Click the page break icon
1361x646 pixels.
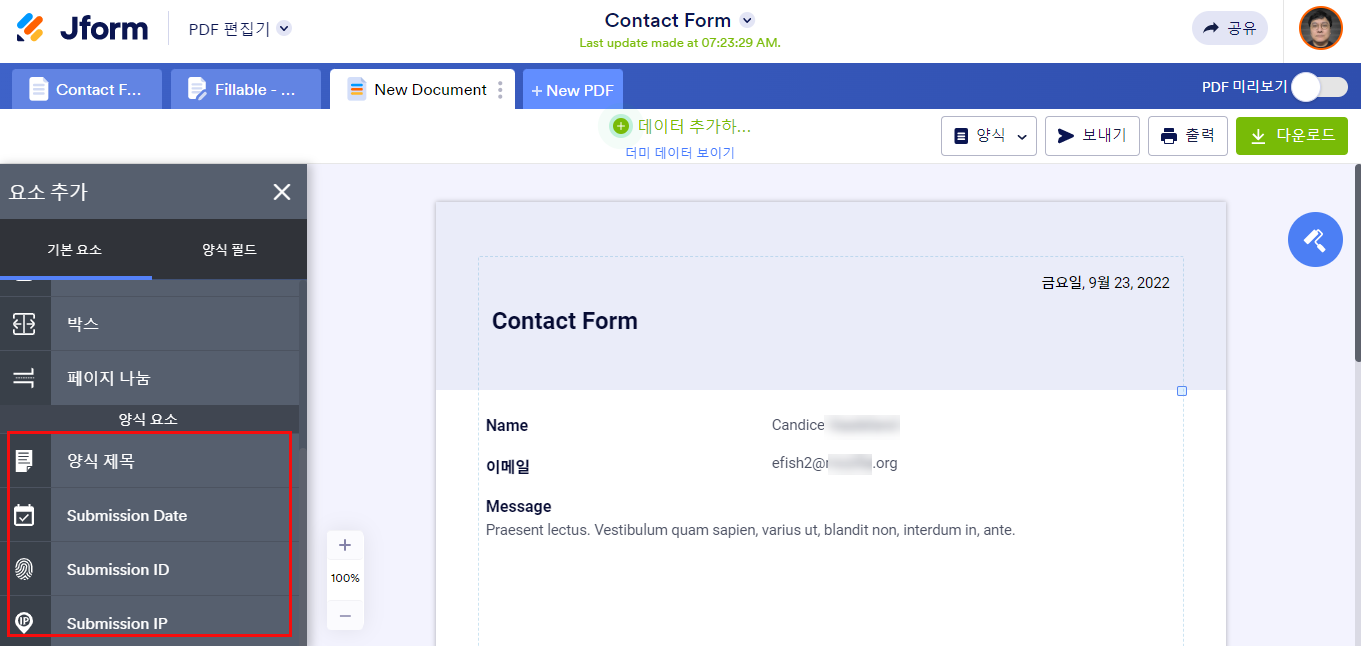(24, 378)
